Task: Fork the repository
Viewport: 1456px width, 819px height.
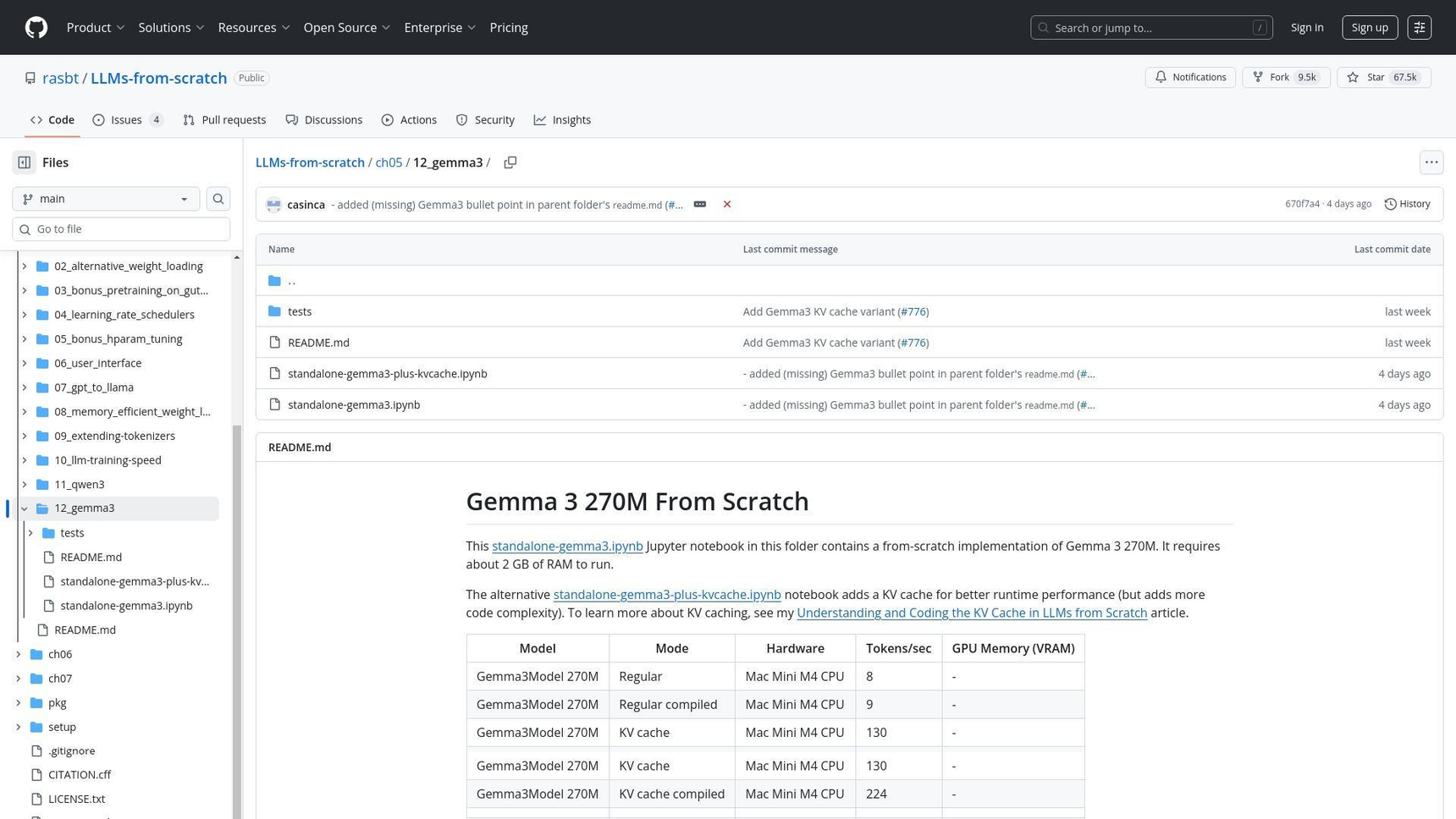Action: [x=1286, y=77]
